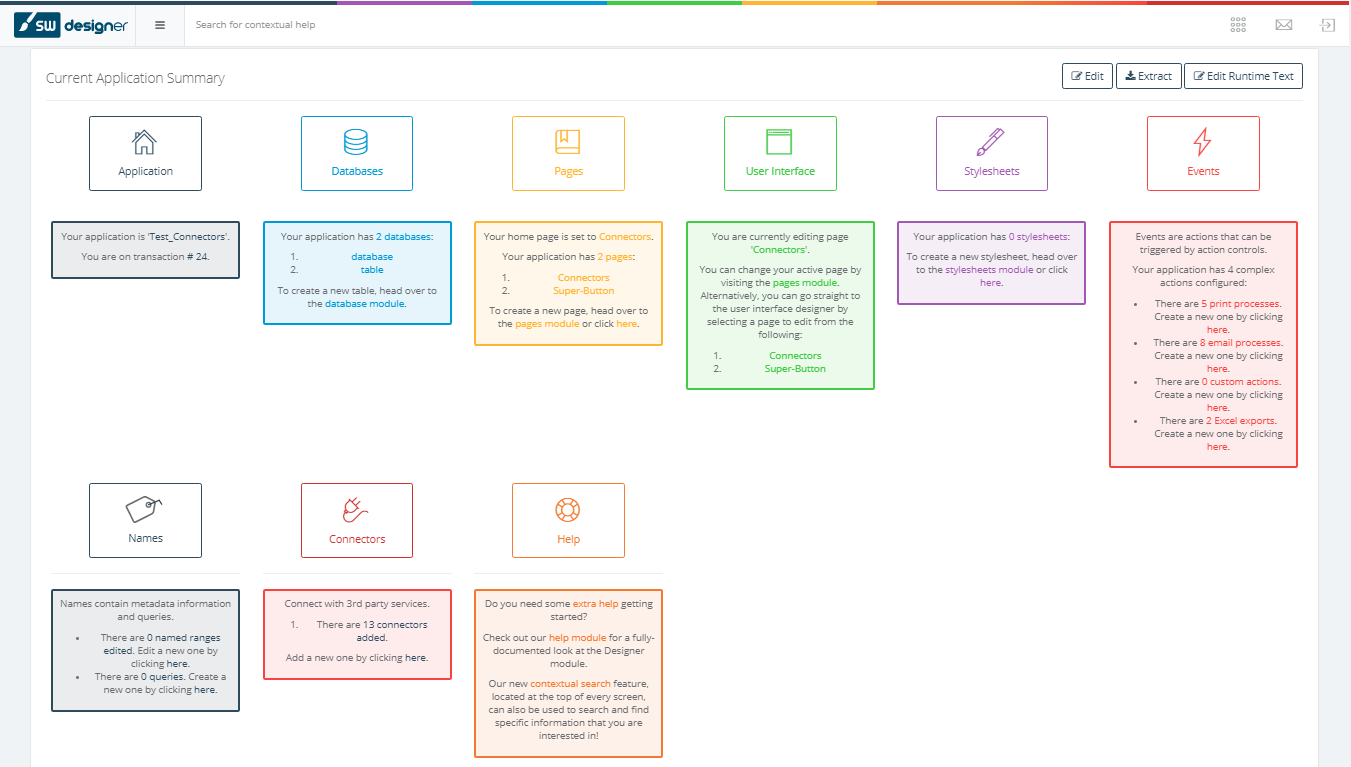Image resolution: width=1351 pixels, height=767 pixels.
Task: Open the Names module tag icon
Action: [x=145, y=509]
